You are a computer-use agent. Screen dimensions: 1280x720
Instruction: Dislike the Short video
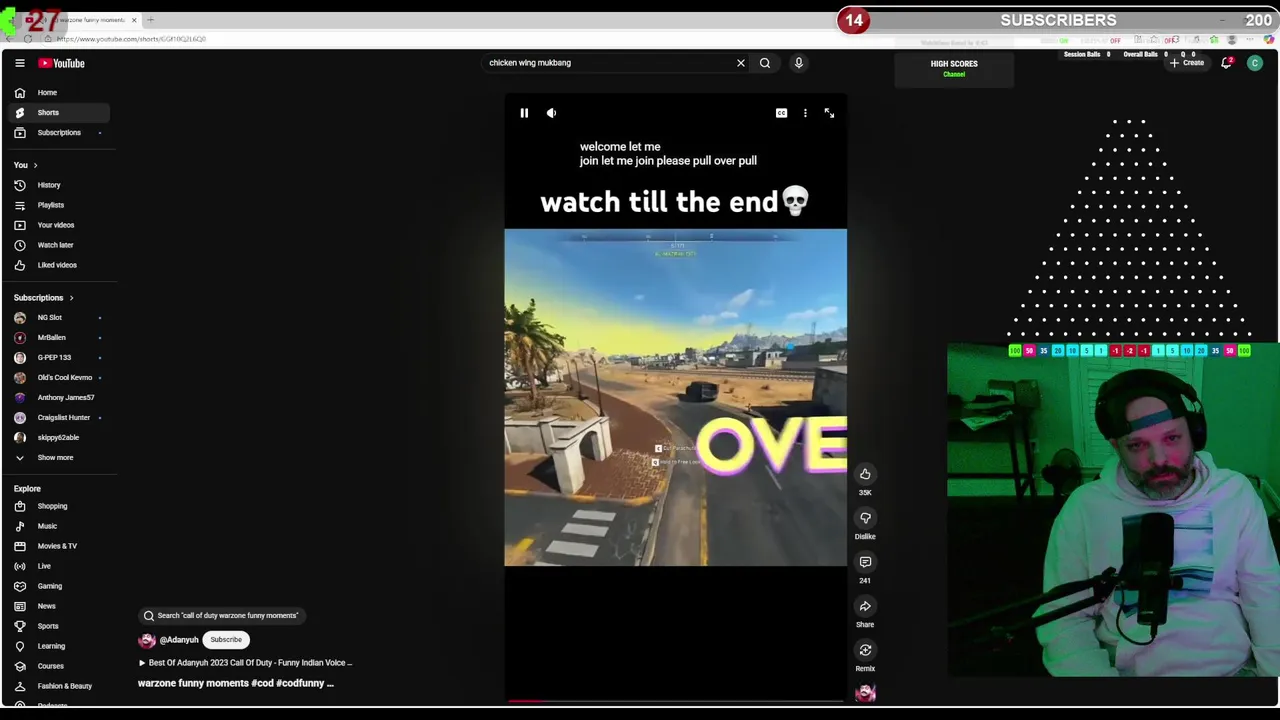(x=865, y=518)
